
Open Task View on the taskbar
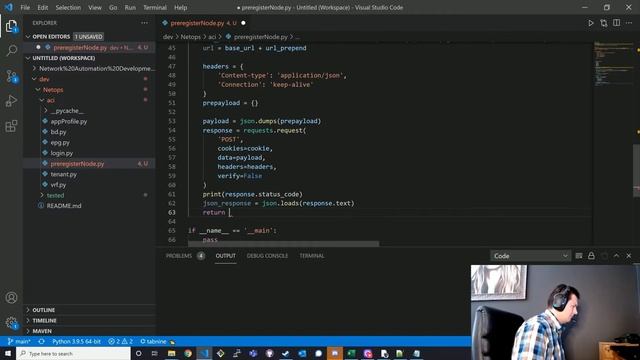[x=155, y=353]
